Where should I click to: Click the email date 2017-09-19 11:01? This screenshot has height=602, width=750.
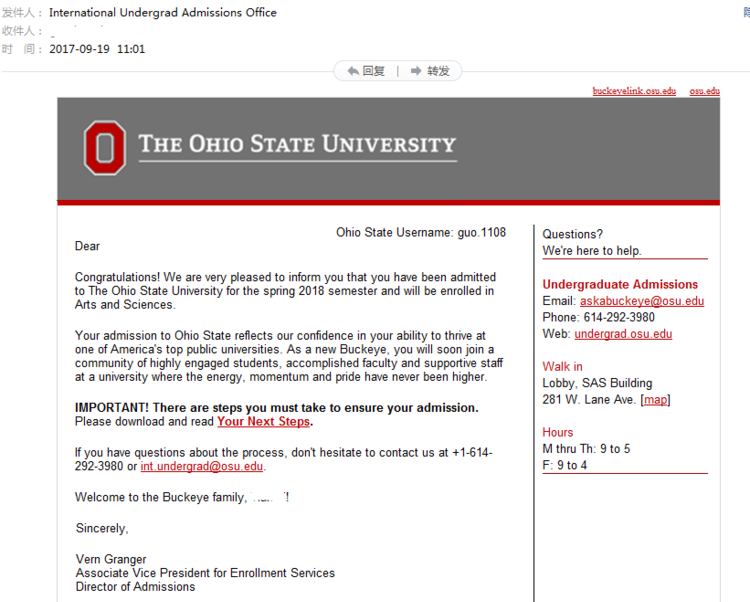coord(97,49)
